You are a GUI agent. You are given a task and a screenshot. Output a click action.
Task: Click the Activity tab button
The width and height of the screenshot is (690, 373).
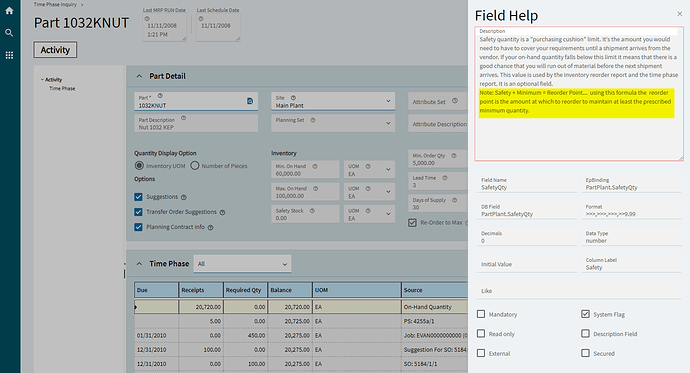point(55,50)
